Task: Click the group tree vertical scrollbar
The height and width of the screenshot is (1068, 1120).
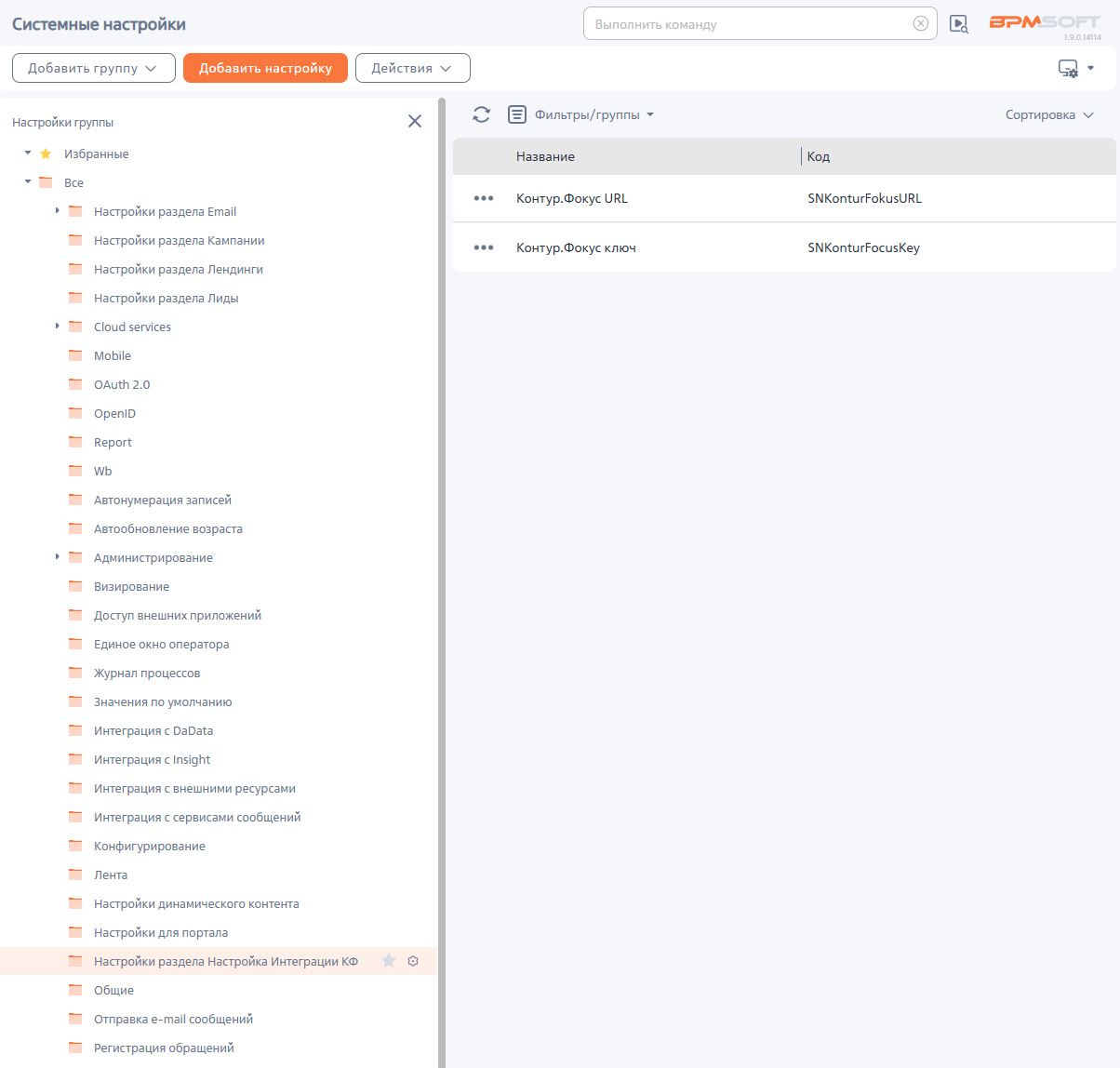Action: 442,582
